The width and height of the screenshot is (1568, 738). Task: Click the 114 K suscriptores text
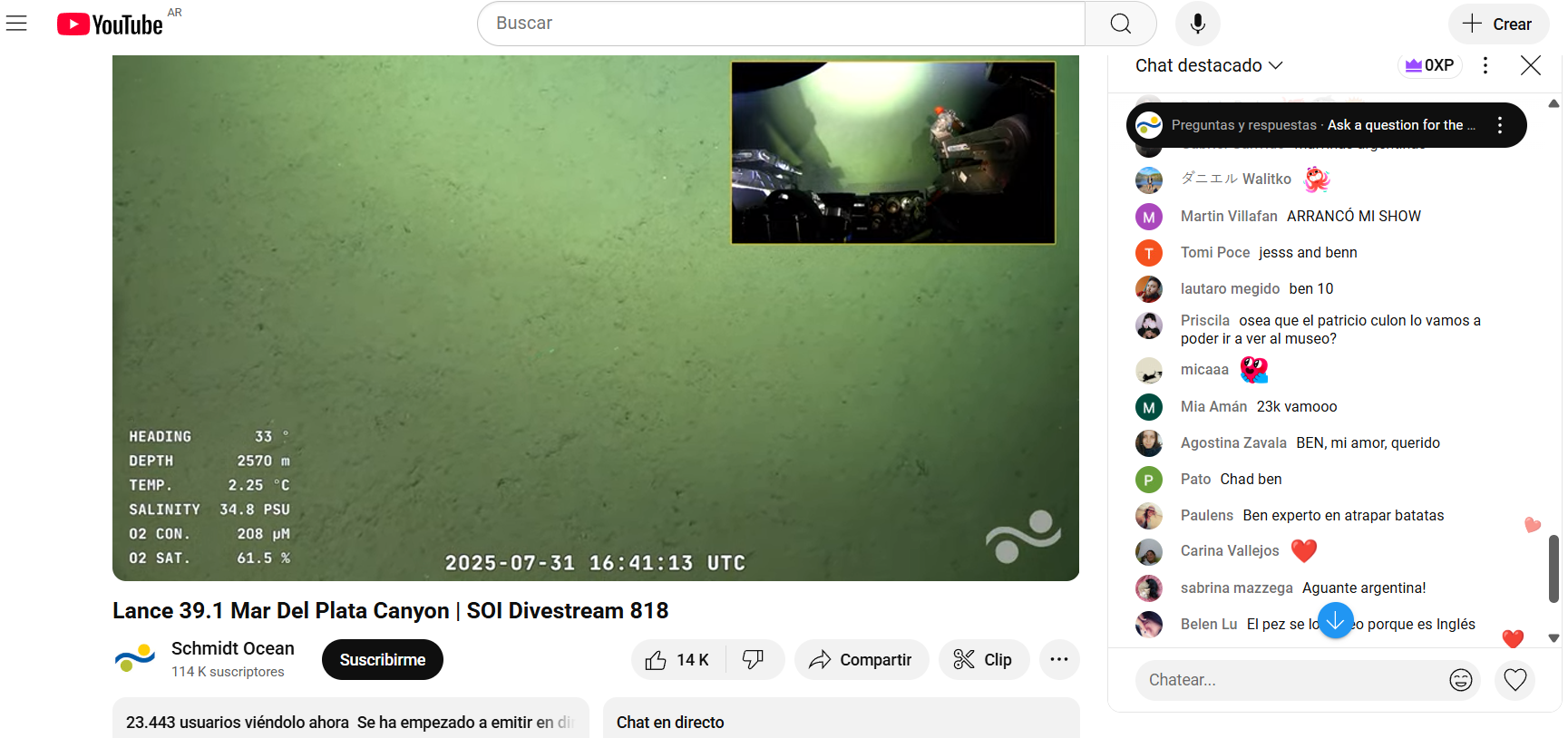point(228,672)
